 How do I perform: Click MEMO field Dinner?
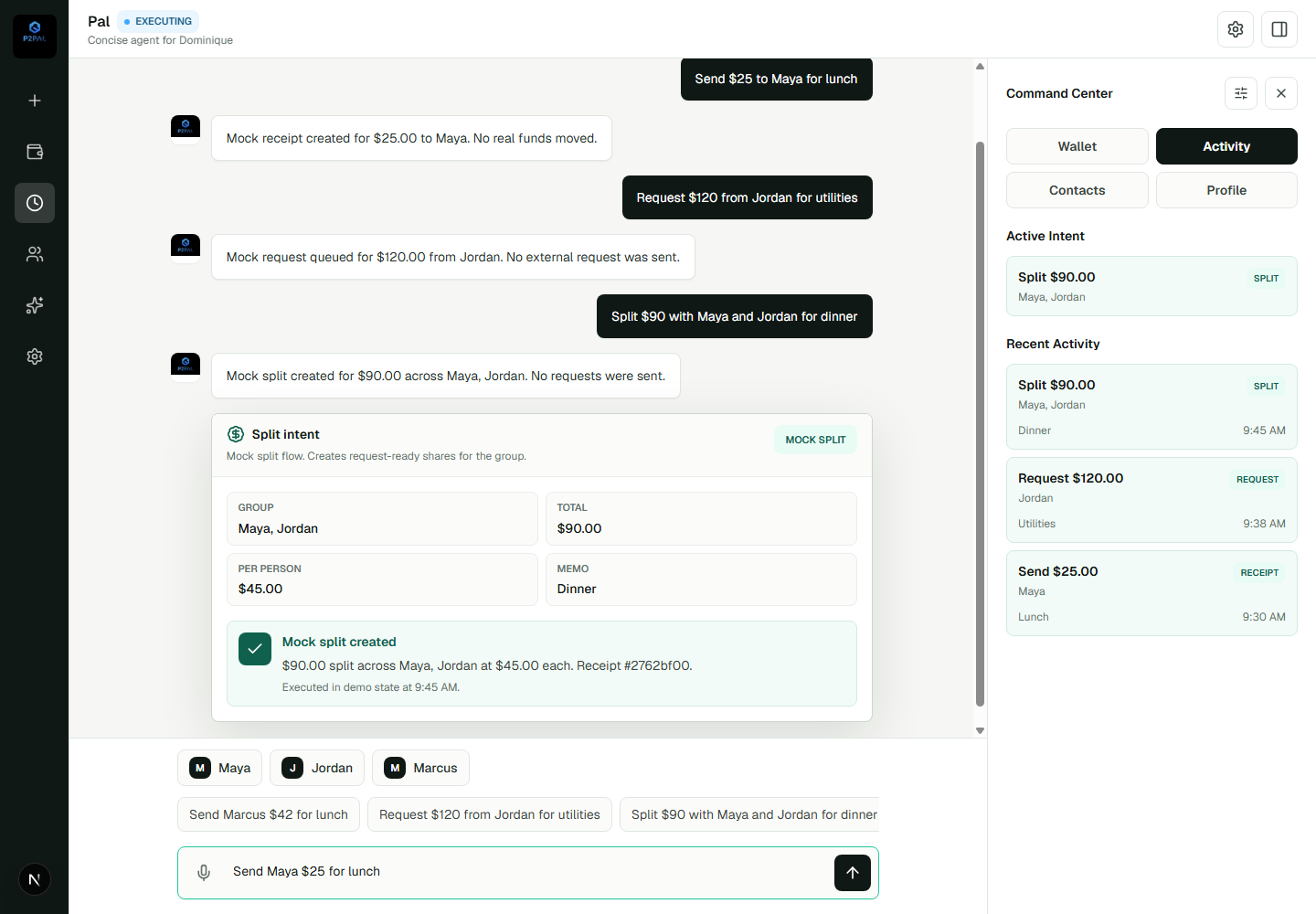pos(701,579)
